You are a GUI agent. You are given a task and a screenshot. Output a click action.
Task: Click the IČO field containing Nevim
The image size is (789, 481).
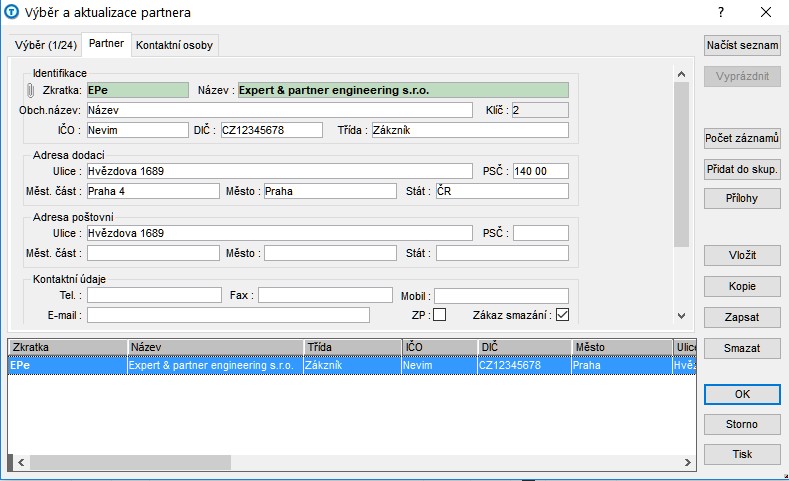click(138, 130)
